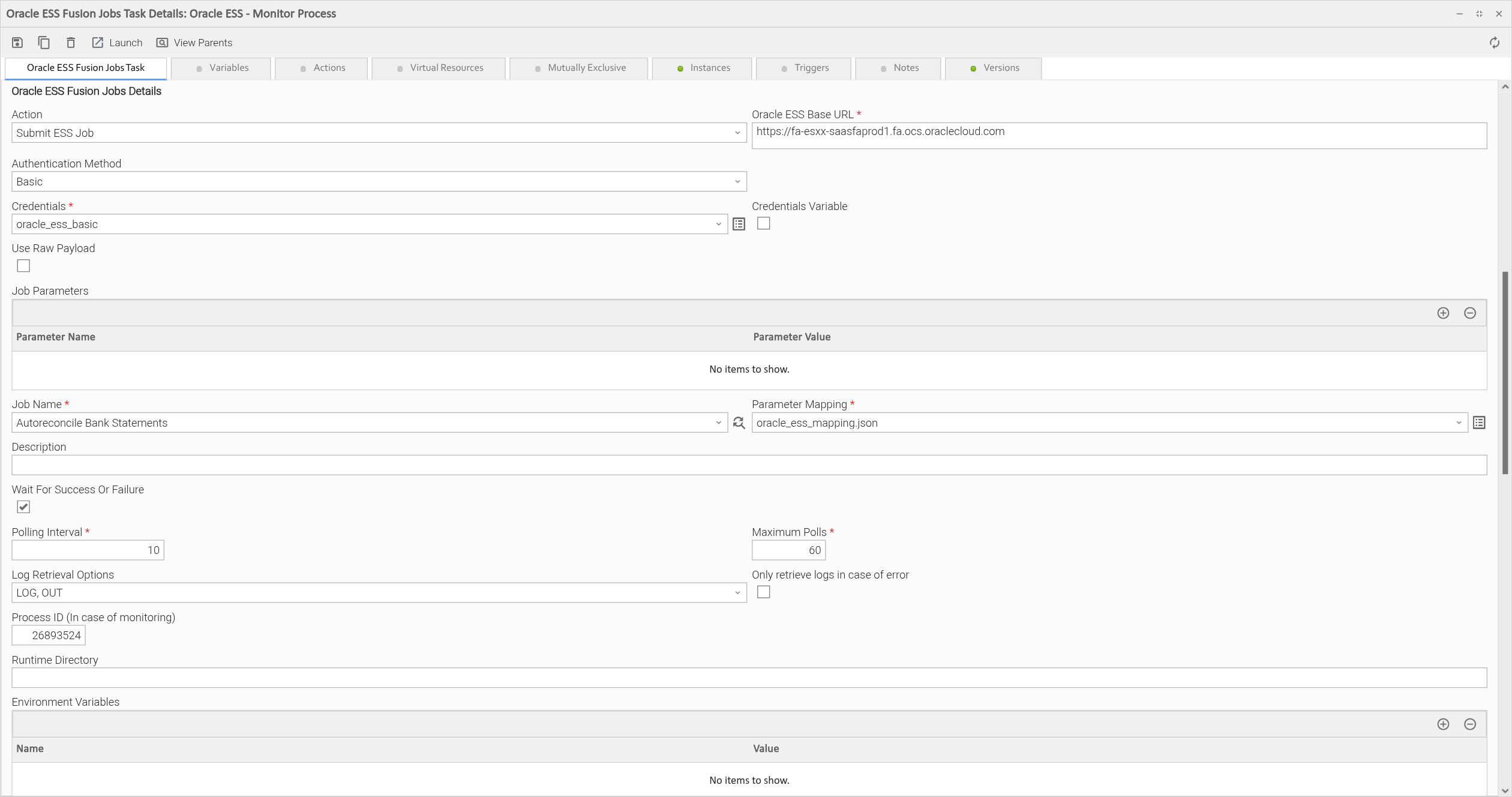Click the Save icon in toolbar
Screen dimensions: 1512x797
pyautogui.click(x=17, y=43)
